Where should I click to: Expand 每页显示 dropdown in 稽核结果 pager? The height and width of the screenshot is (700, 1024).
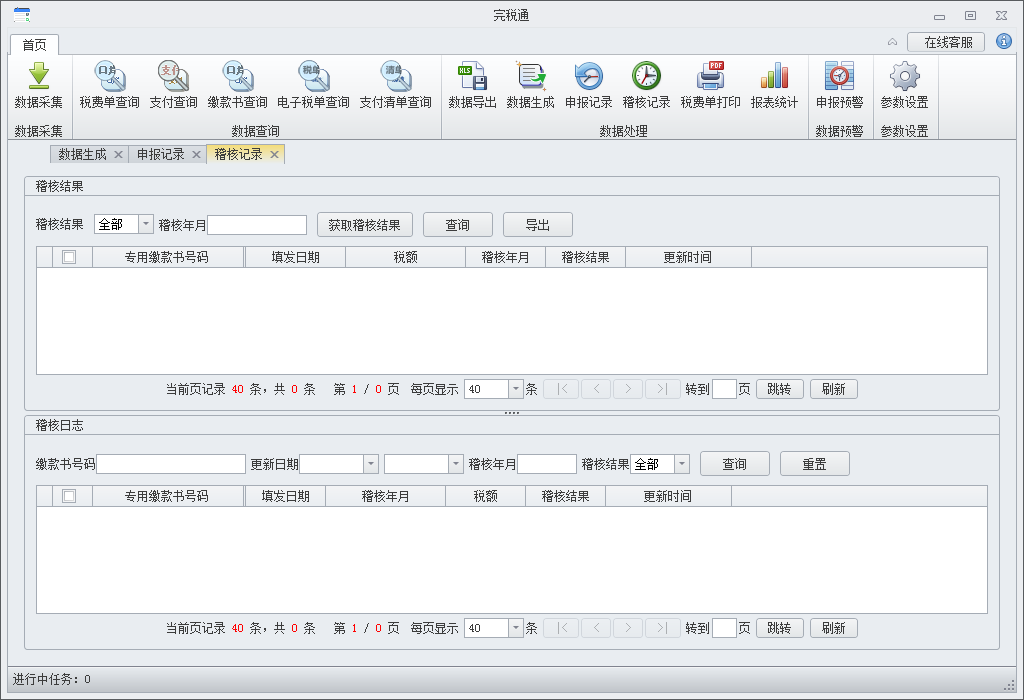(x=516, y=389)
